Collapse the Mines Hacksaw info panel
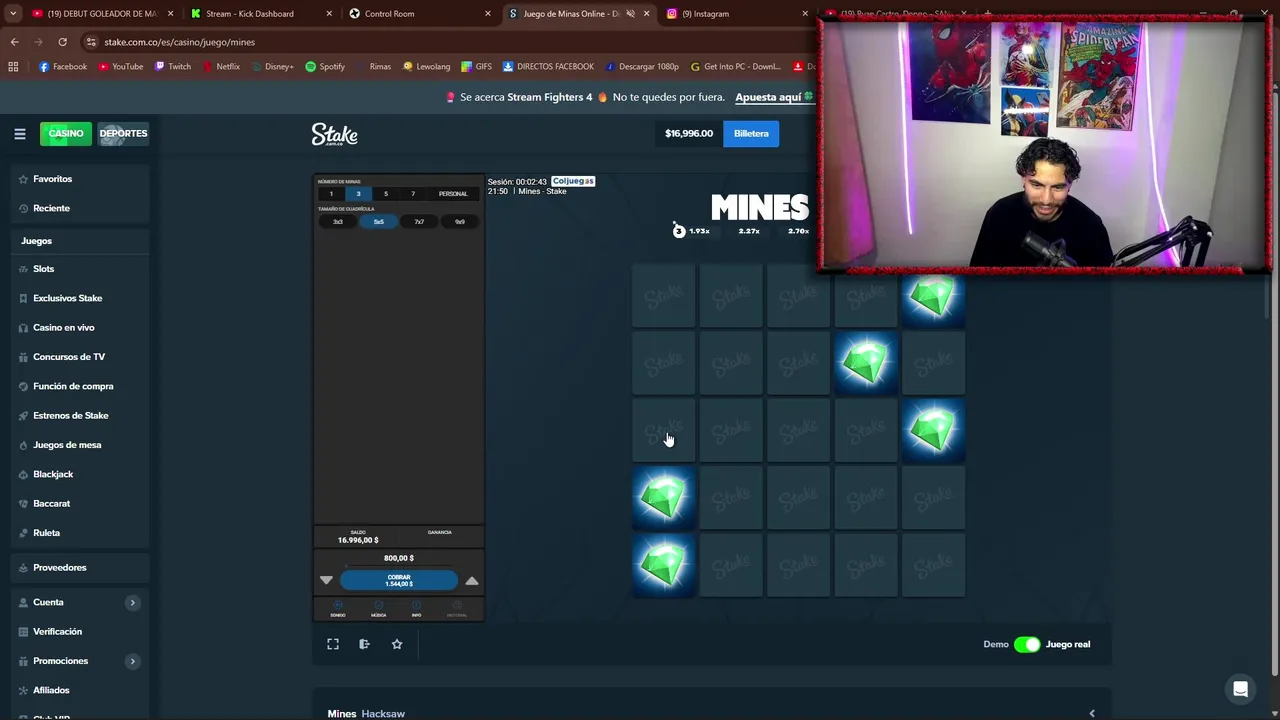The width and height of the screenshot is (1280, 720). [x=1091, y=713]
